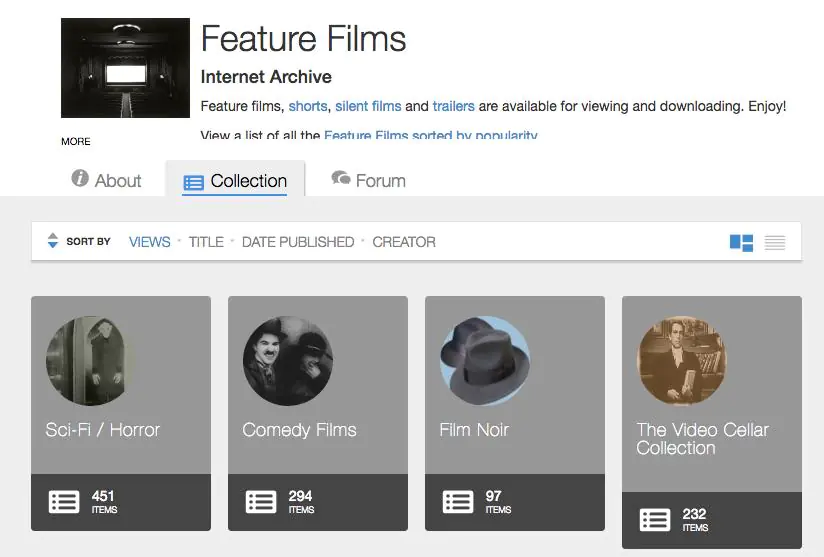
Task: Switch to list view icon
Action: pyautogui.click(x=775, y=242)
